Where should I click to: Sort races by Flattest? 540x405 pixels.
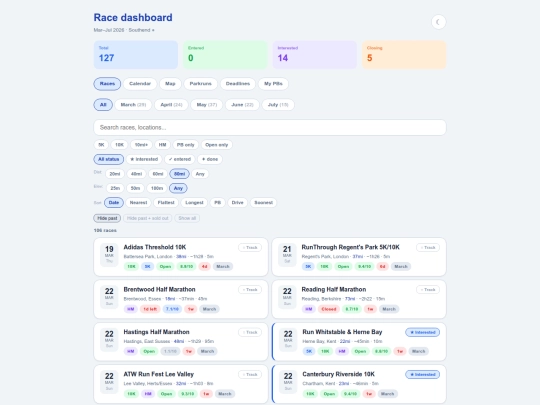(x=166, y=202)
